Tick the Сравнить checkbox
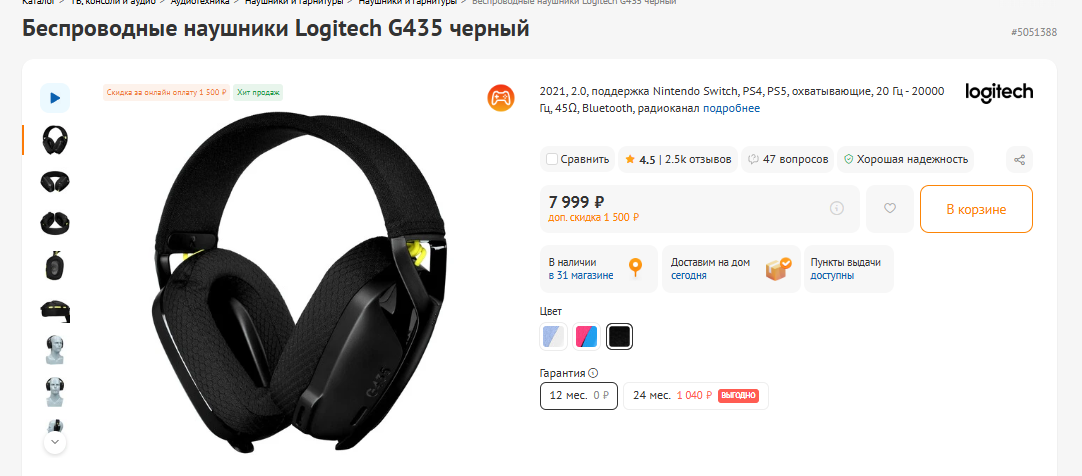Screen dimensions: 1082x476 click(552, 159)
